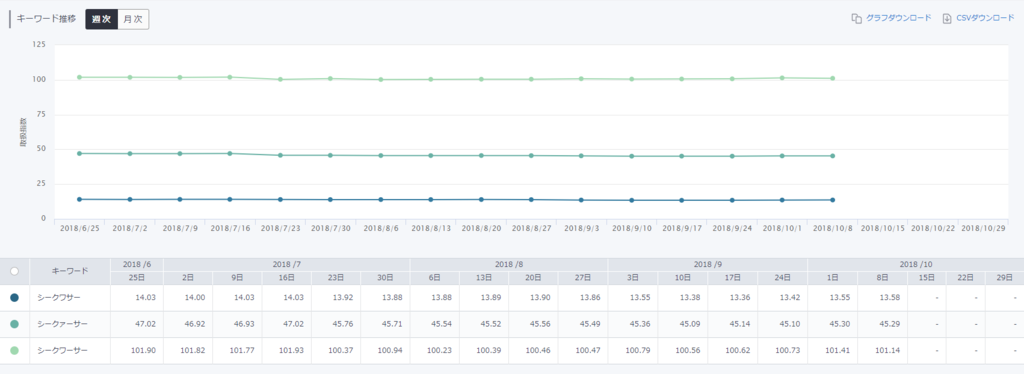The width and height of the screenshot is (1024, 374).
Task: Click the キーワード column header
Action: tap(70, 271)
